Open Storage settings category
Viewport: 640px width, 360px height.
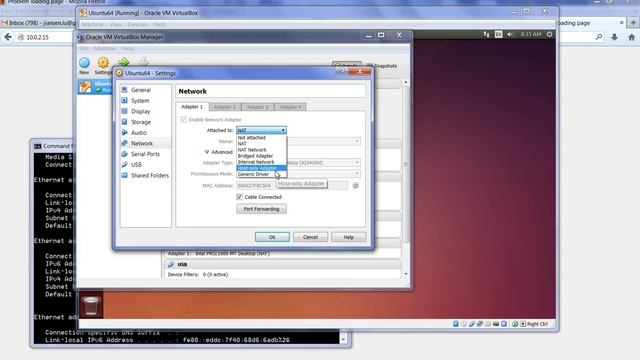141,122
